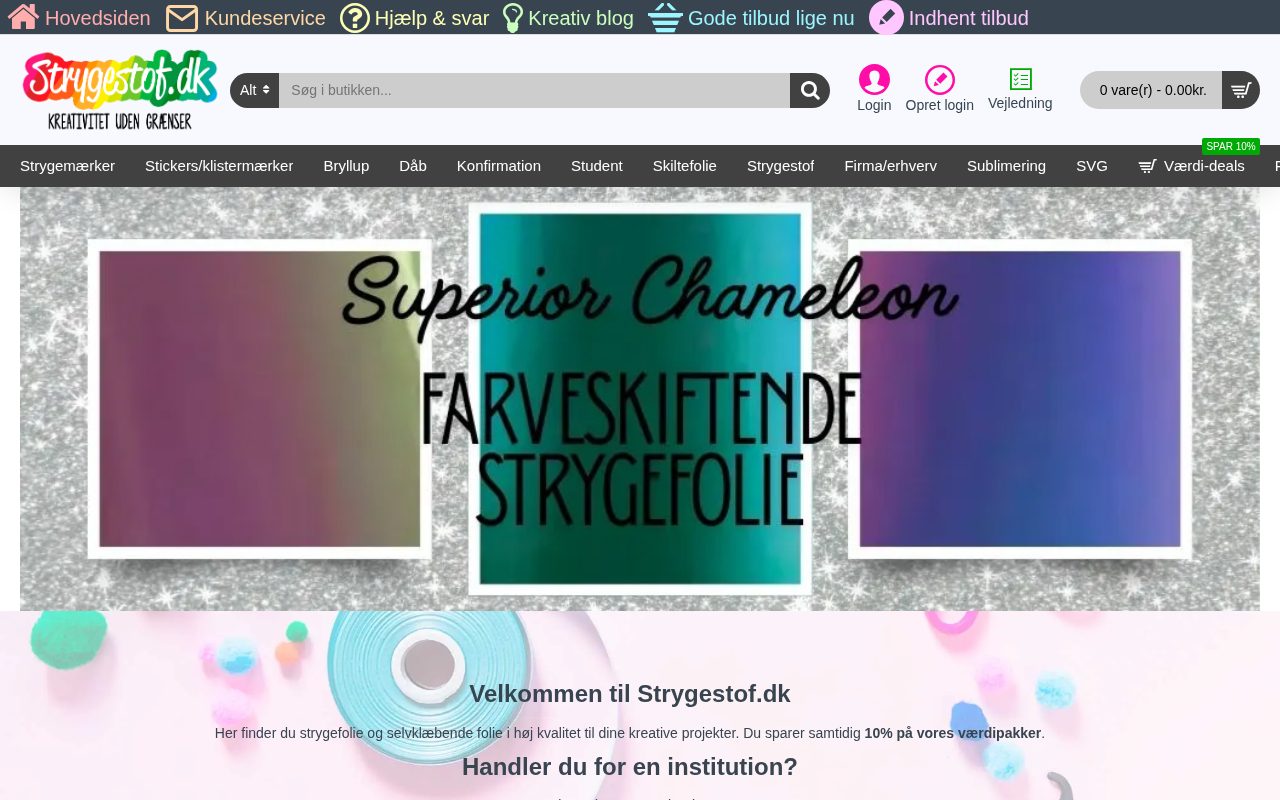Click the green SPAR 10% badge
1280x800 pixels.
click(1231, 146)
